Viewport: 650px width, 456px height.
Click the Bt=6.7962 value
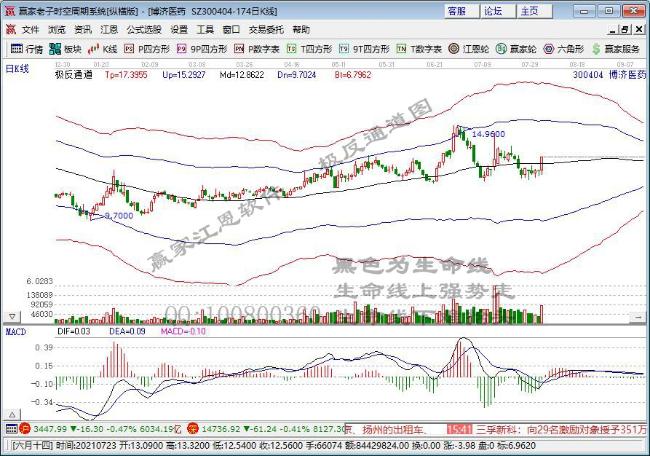(x=353, y=75)
